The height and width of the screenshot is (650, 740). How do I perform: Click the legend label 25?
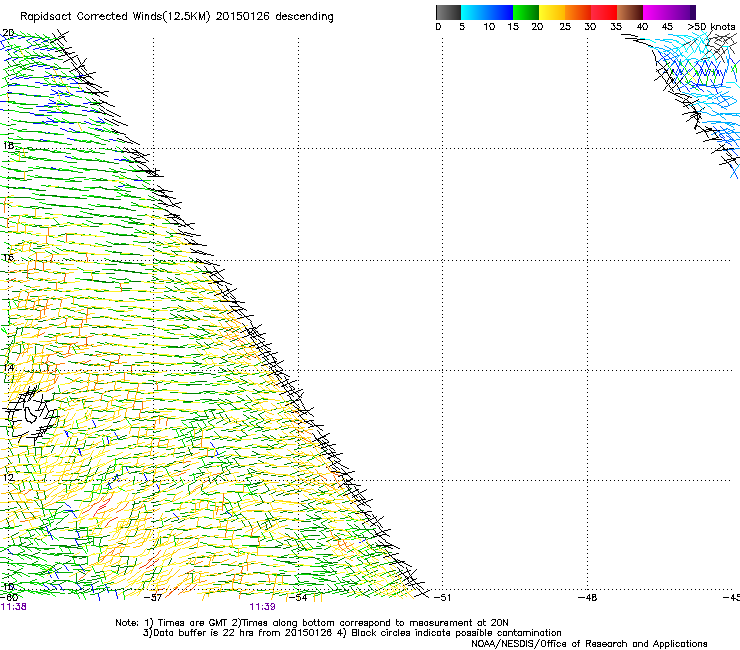(x=565, y=27)
